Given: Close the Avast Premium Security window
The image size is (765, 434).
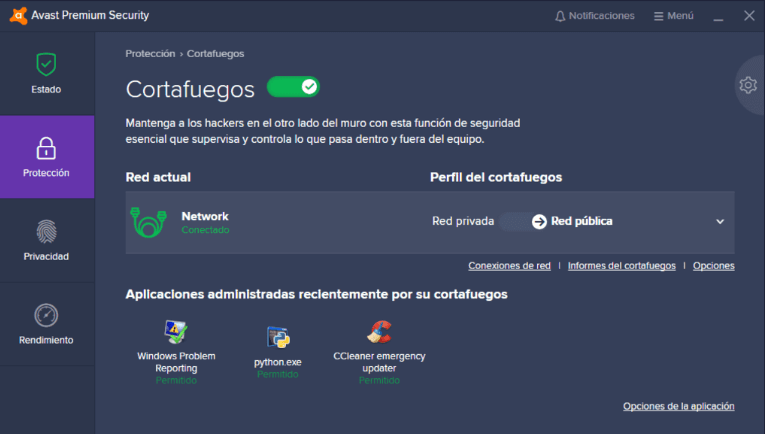Looking at the screenshot, I should [749, 16].
